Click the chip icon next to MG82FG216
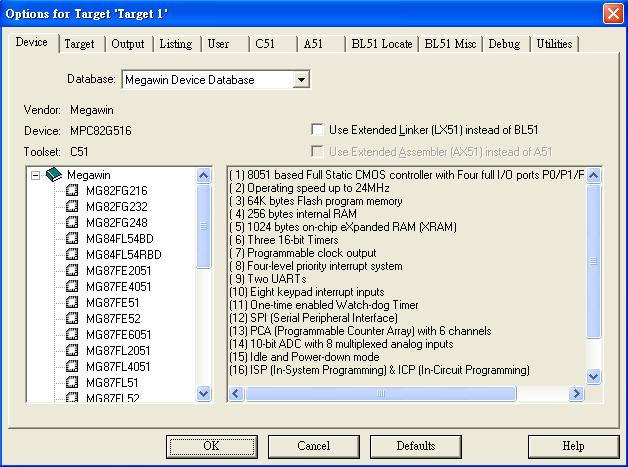The height and width of the screenshot is (467, 628). coord(72,191)
